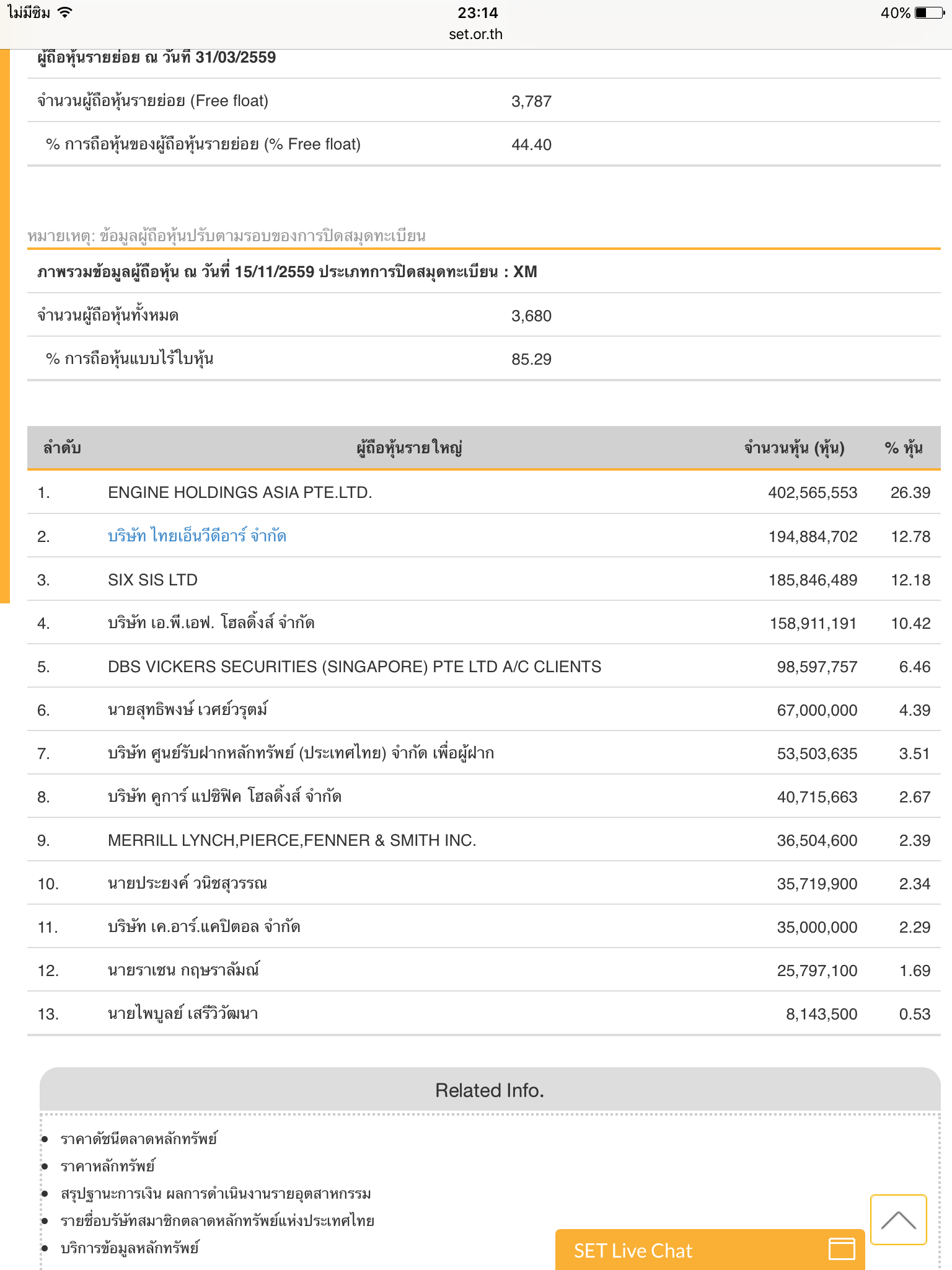Select the ลำดับ column header
The image size is (952, 1270).
(62, 448)
